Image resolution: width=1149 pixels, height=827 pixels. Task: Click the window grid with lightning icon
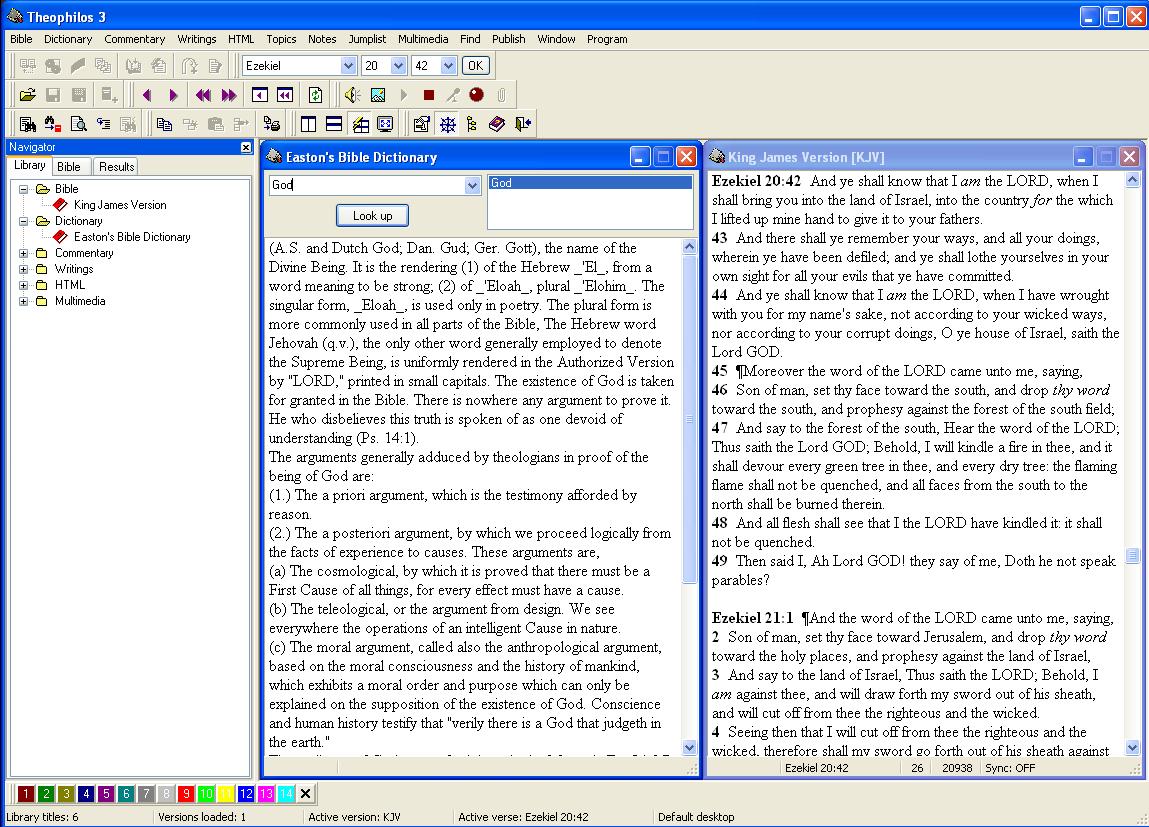[360, 124]
